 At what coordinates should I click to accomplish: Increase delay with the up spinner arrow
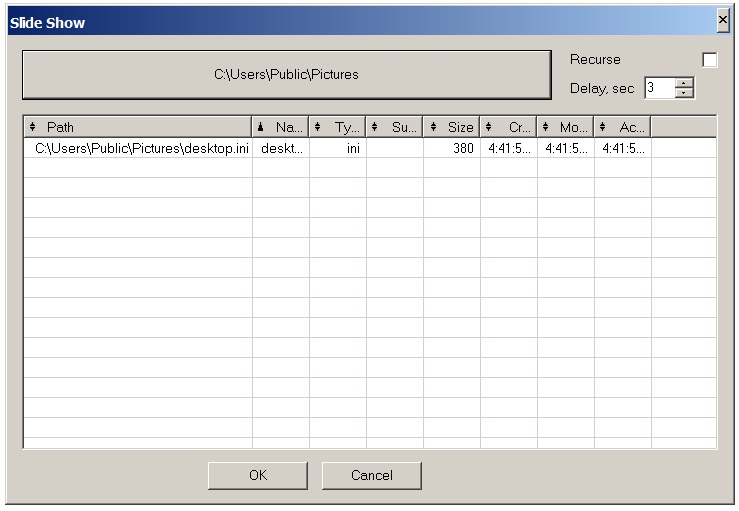point(684,82)
